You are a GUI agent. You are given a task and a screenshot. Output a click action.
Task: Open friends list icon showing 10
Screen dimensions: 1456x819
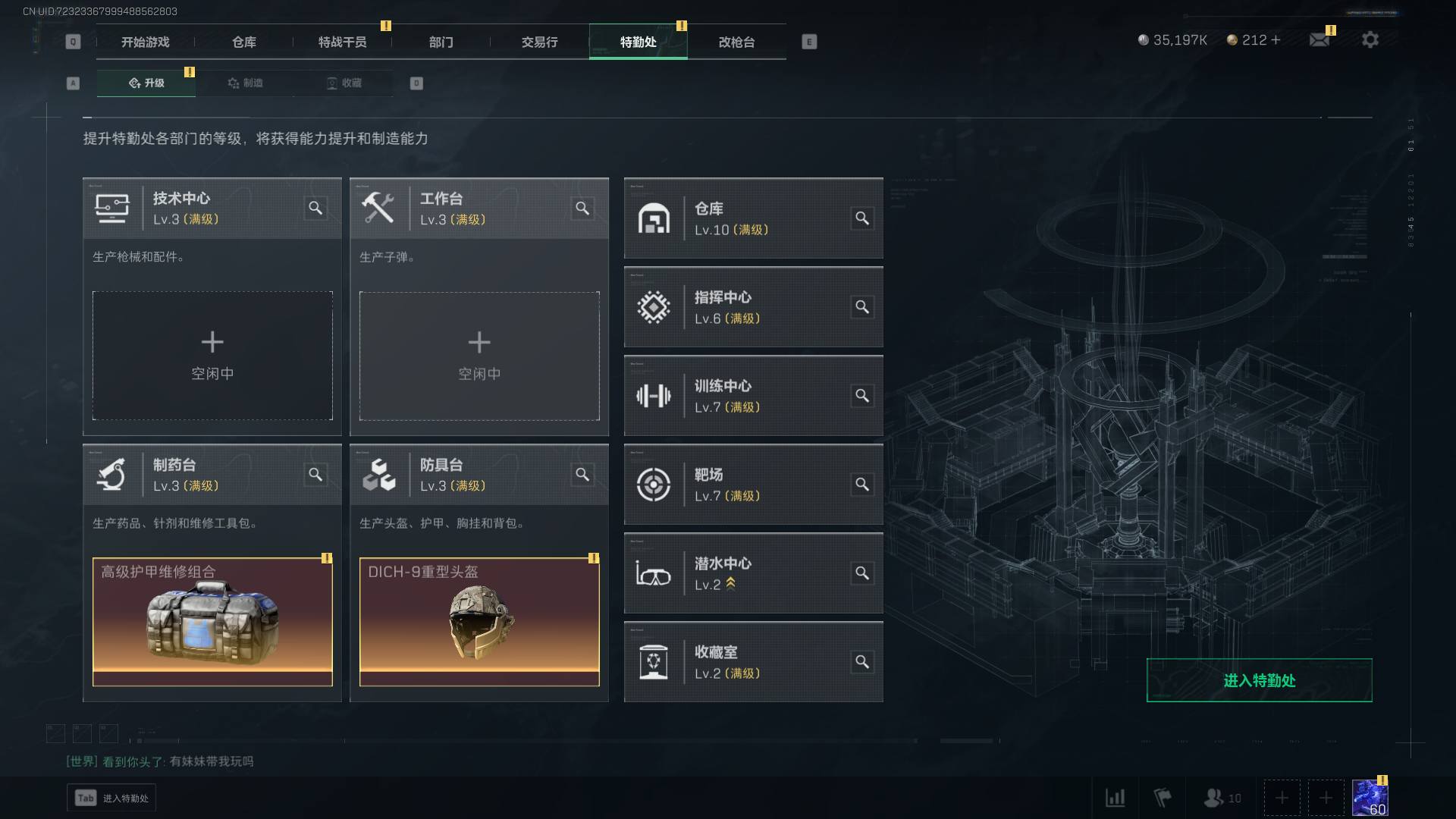(x=1222, y=798)
